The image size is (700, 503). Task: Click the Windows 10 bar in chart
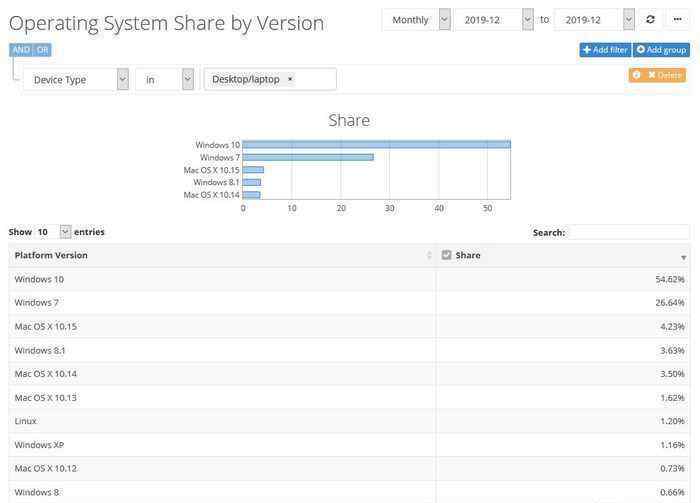pos(376,144)
